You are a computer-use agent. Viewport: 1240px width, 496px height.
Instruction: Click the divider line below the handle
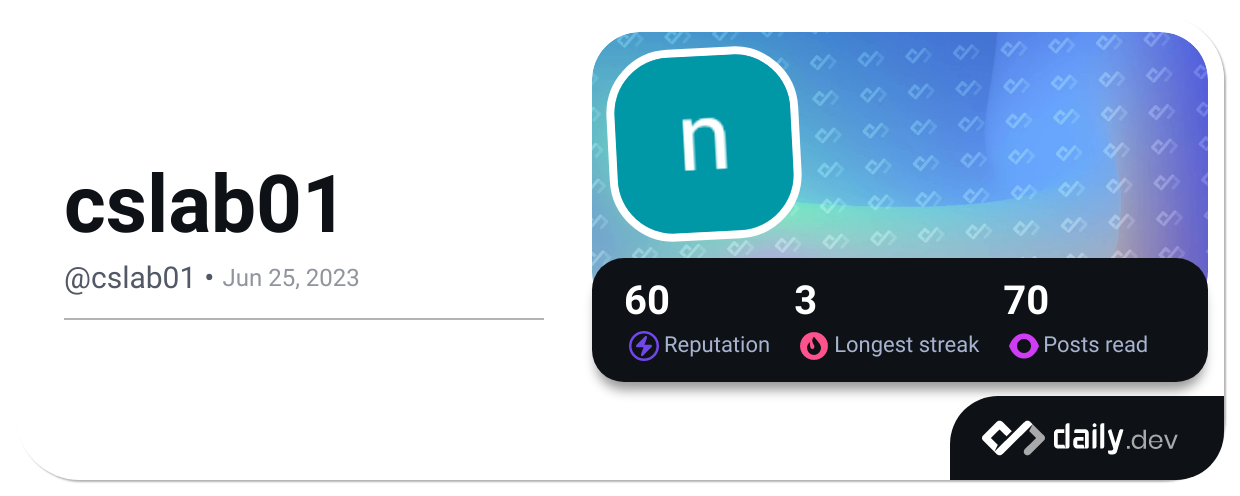304,319
